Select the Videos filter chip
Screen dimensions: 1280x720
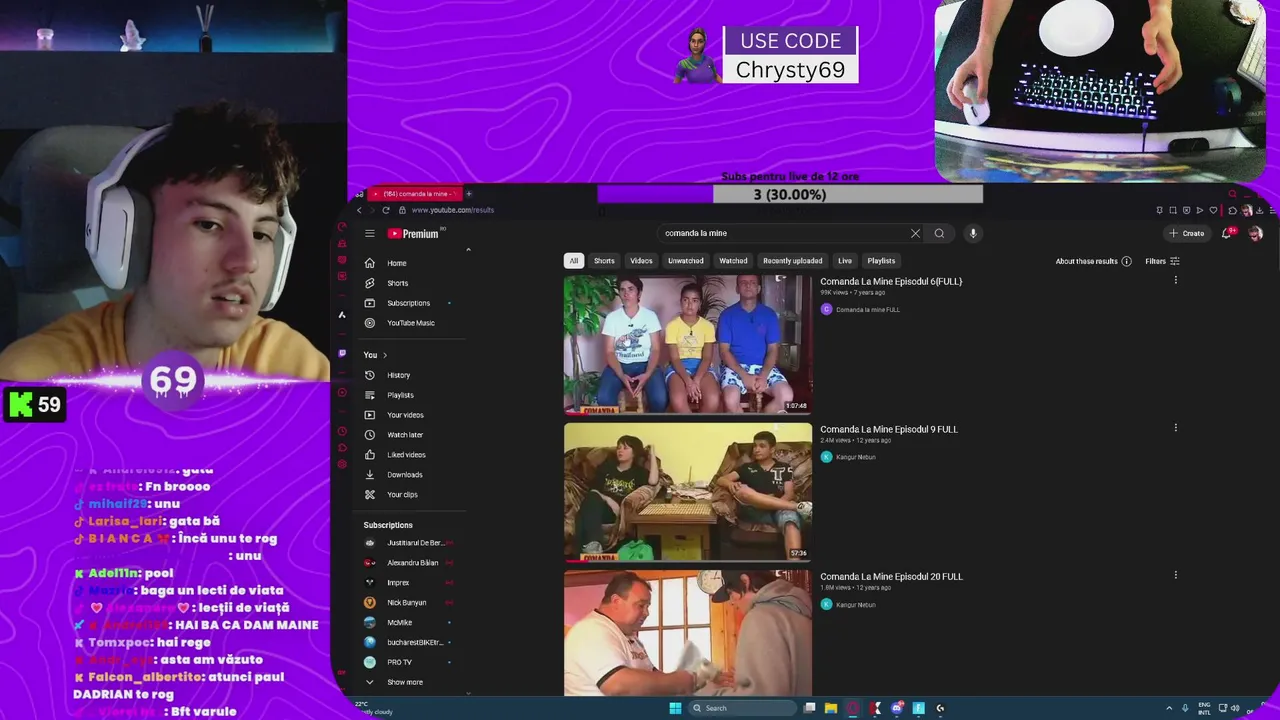(x=641, y=261)
